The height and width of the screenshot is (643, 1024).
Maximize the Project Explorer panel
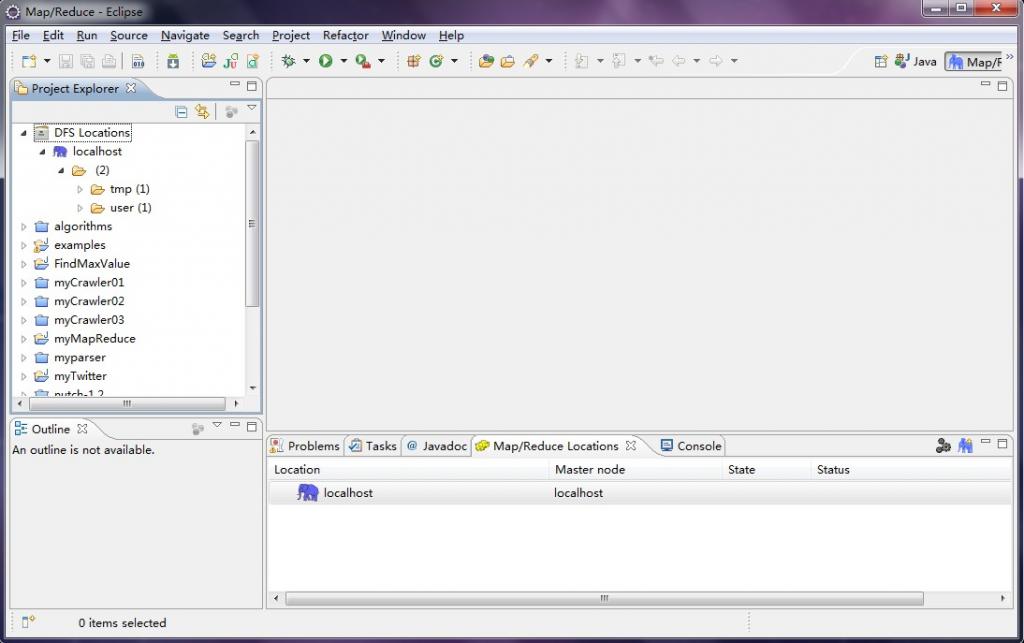click(251, 86)
